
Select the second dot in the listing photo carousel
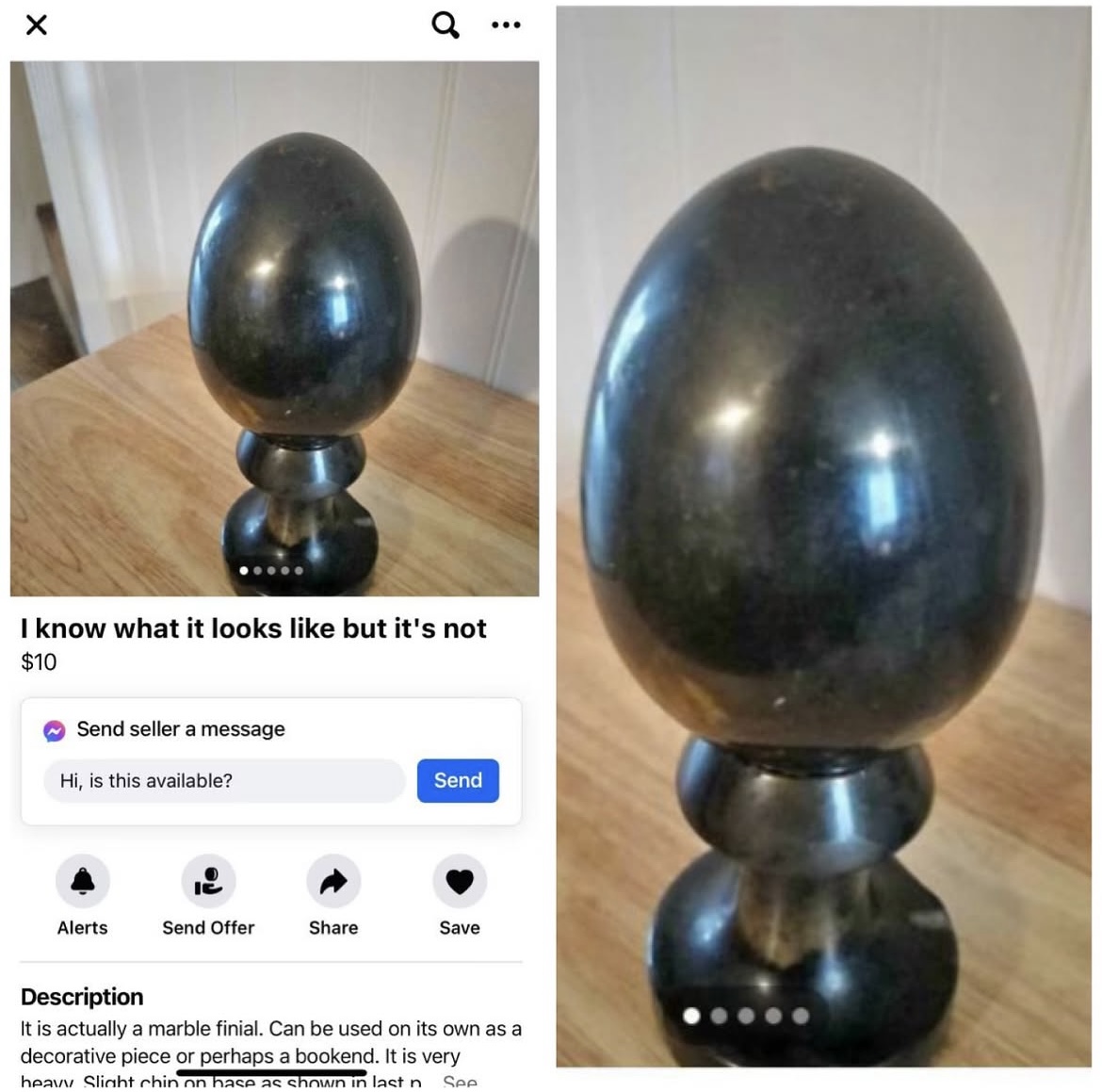tap(258, 570)
